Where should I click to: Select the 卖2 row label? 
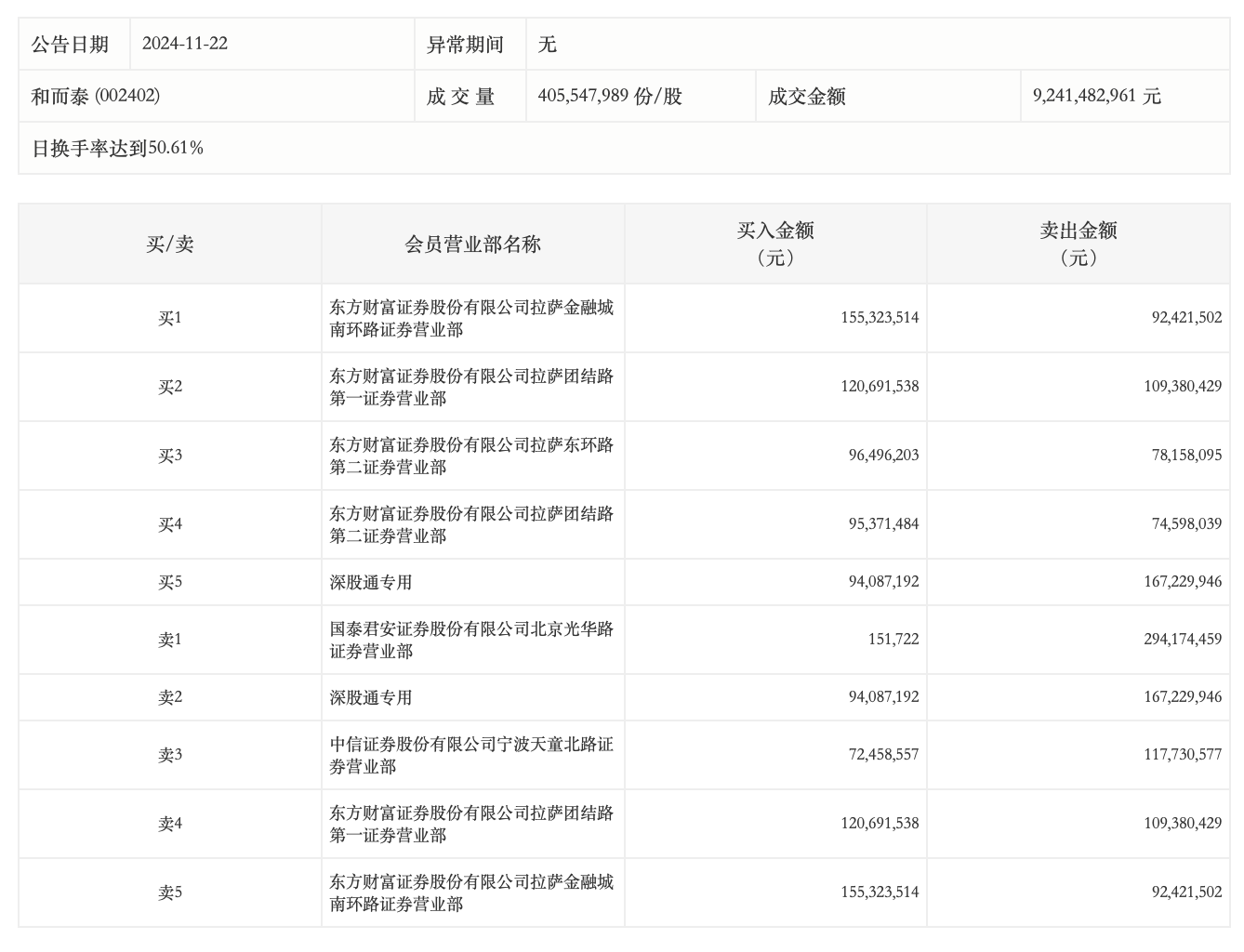170,698
